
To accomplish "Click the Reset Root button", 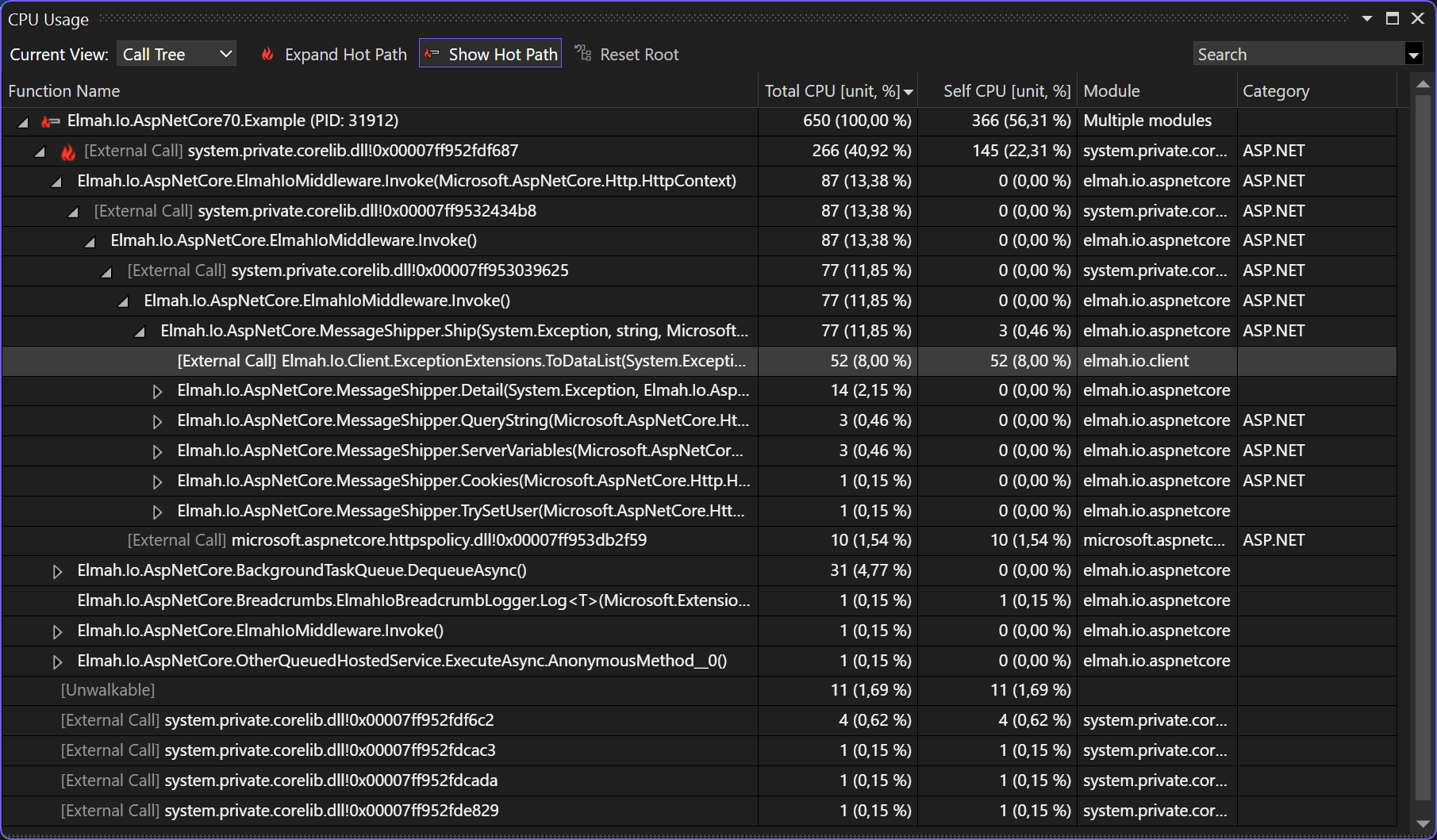I will (x=640, y=54).
